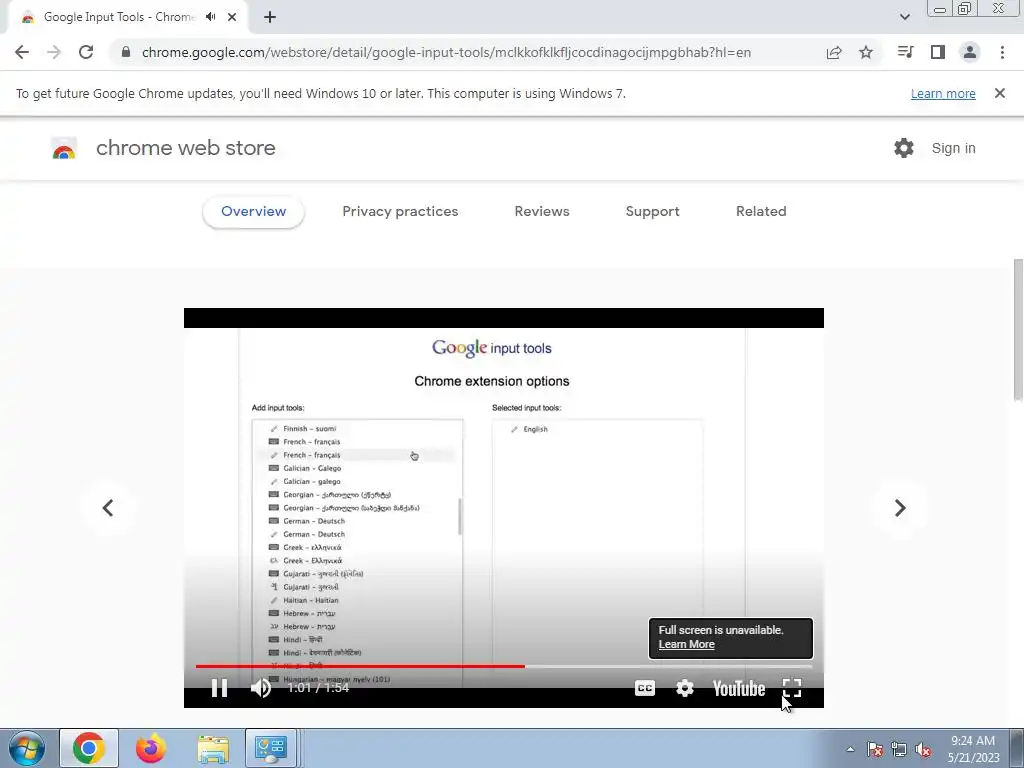Toggle the Chrome side panel
The width and height of the screenshot is (1024, 768).
tap(938, 52)
